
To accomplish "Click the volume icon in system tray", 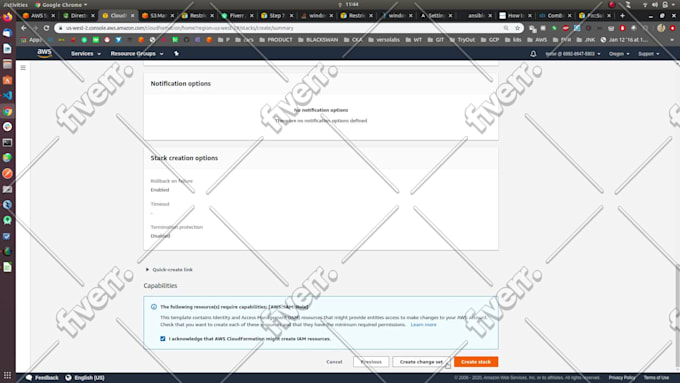I will (x=655, y=4).
